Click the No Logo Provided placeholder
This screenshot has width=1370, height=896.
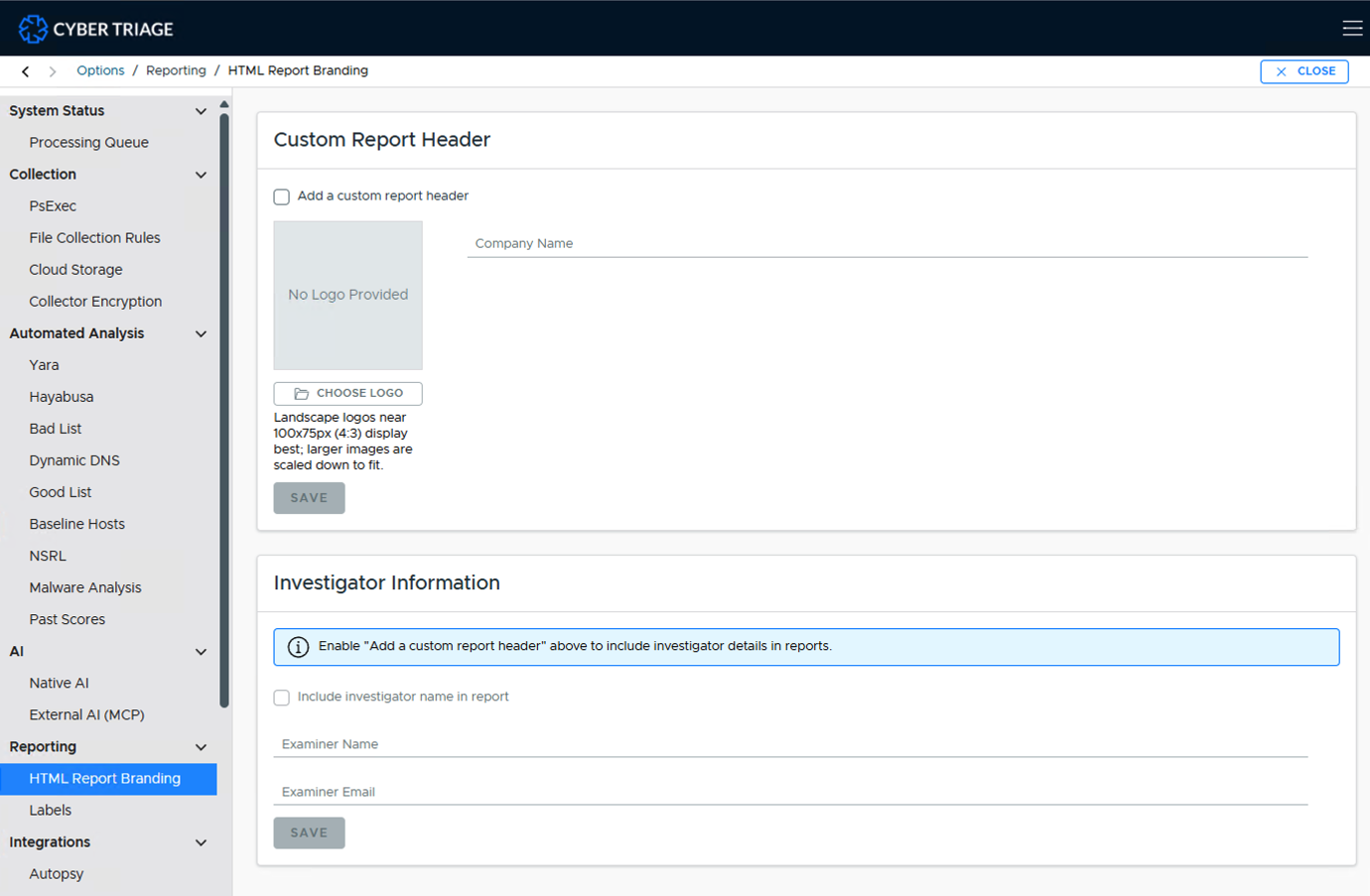coord(347,296)
